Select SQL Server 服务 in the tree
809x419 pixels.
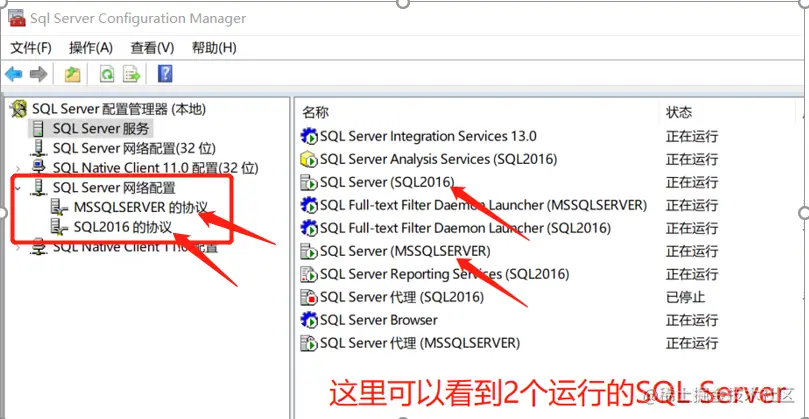click(x=101, y=128)
